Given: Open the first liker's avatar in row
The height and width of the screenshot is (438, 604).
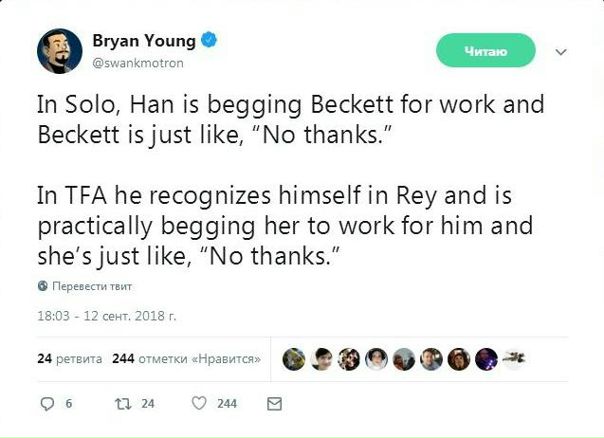Looking at the screenshot, I should (294, 359).
